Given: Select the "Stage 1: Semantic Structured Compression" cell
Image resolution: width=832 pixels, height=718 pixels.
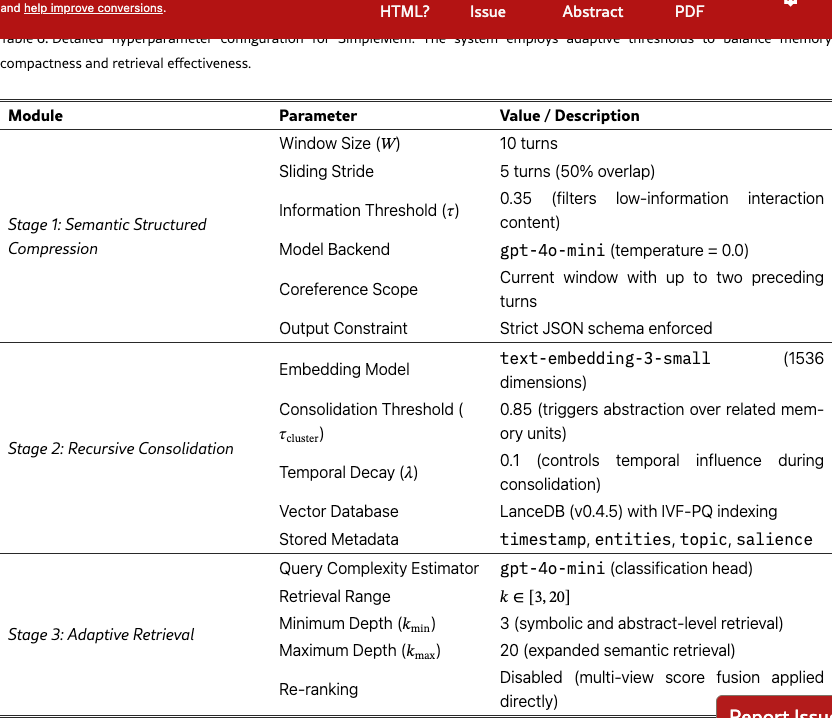Looking at the screenshot, I should 107,236.
